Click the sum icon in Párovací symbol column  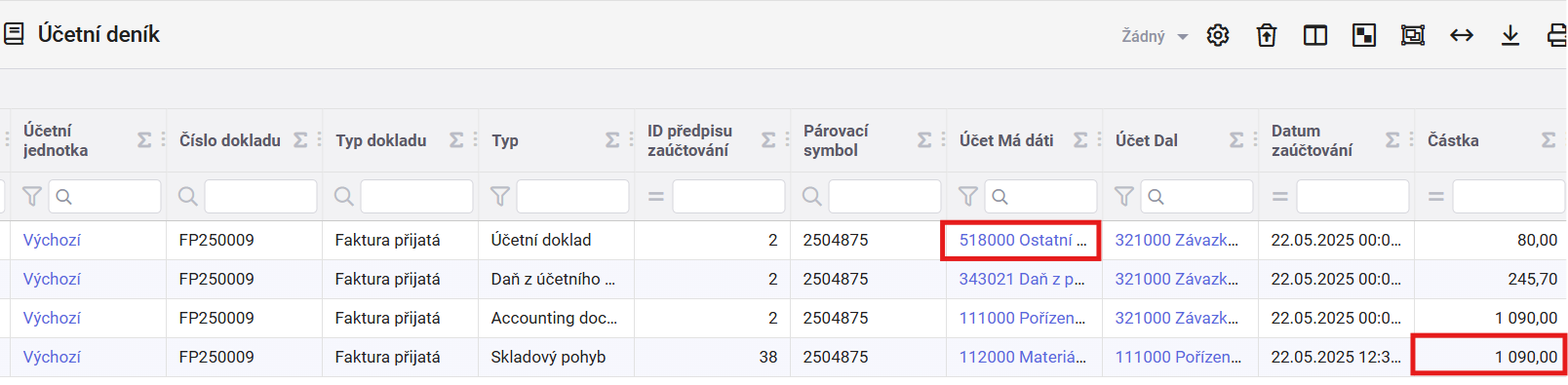click(924, 140)
